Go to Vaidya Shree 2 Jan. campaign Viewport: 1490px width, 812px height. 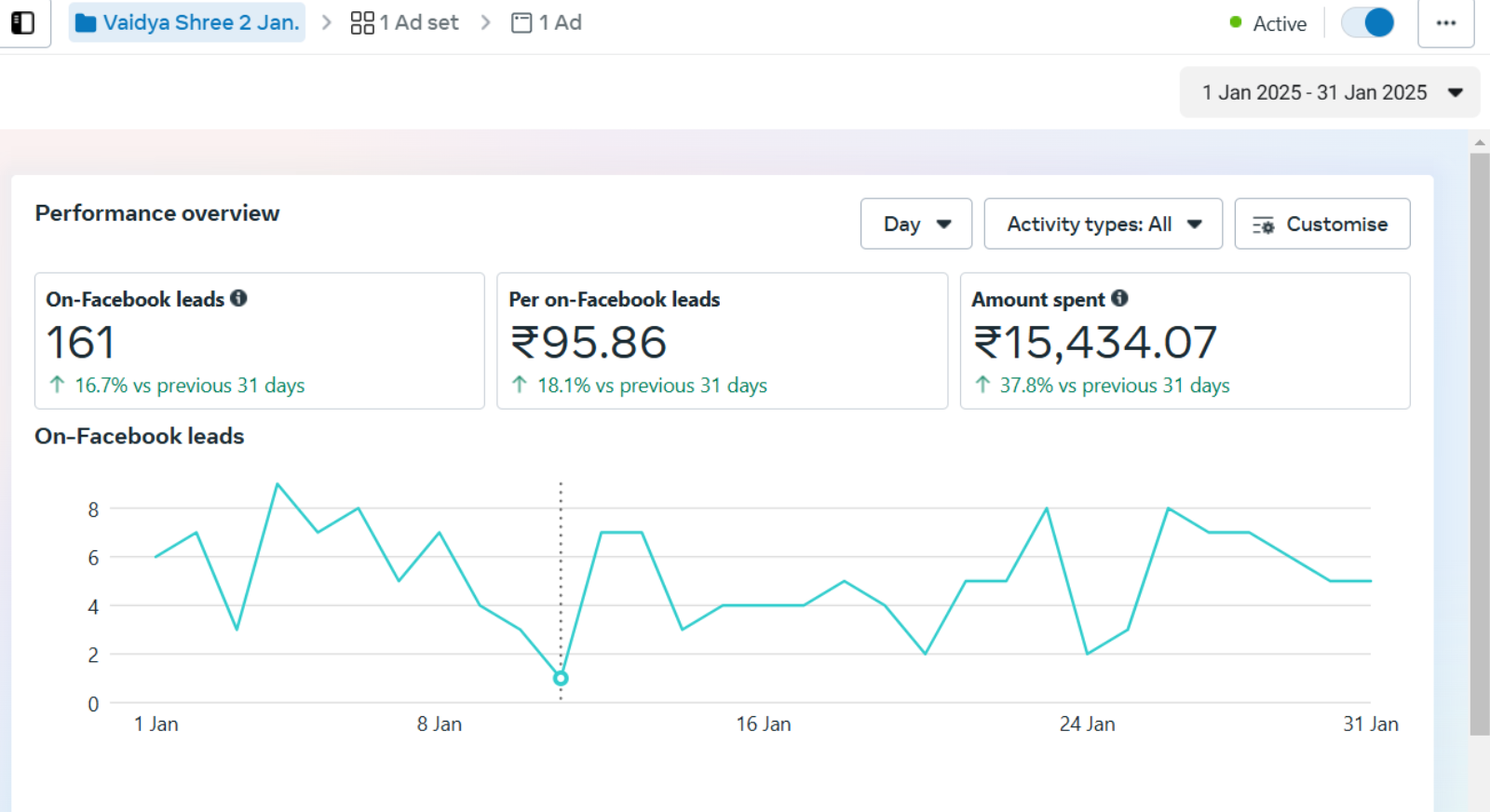coord(200,23)
